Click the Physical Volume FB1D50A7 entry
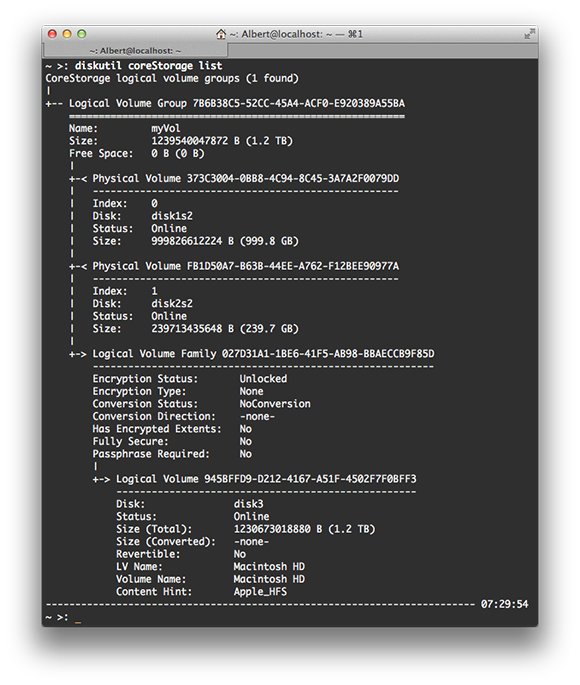Viewport: 580px width, 685px height. tap(234, 266)
